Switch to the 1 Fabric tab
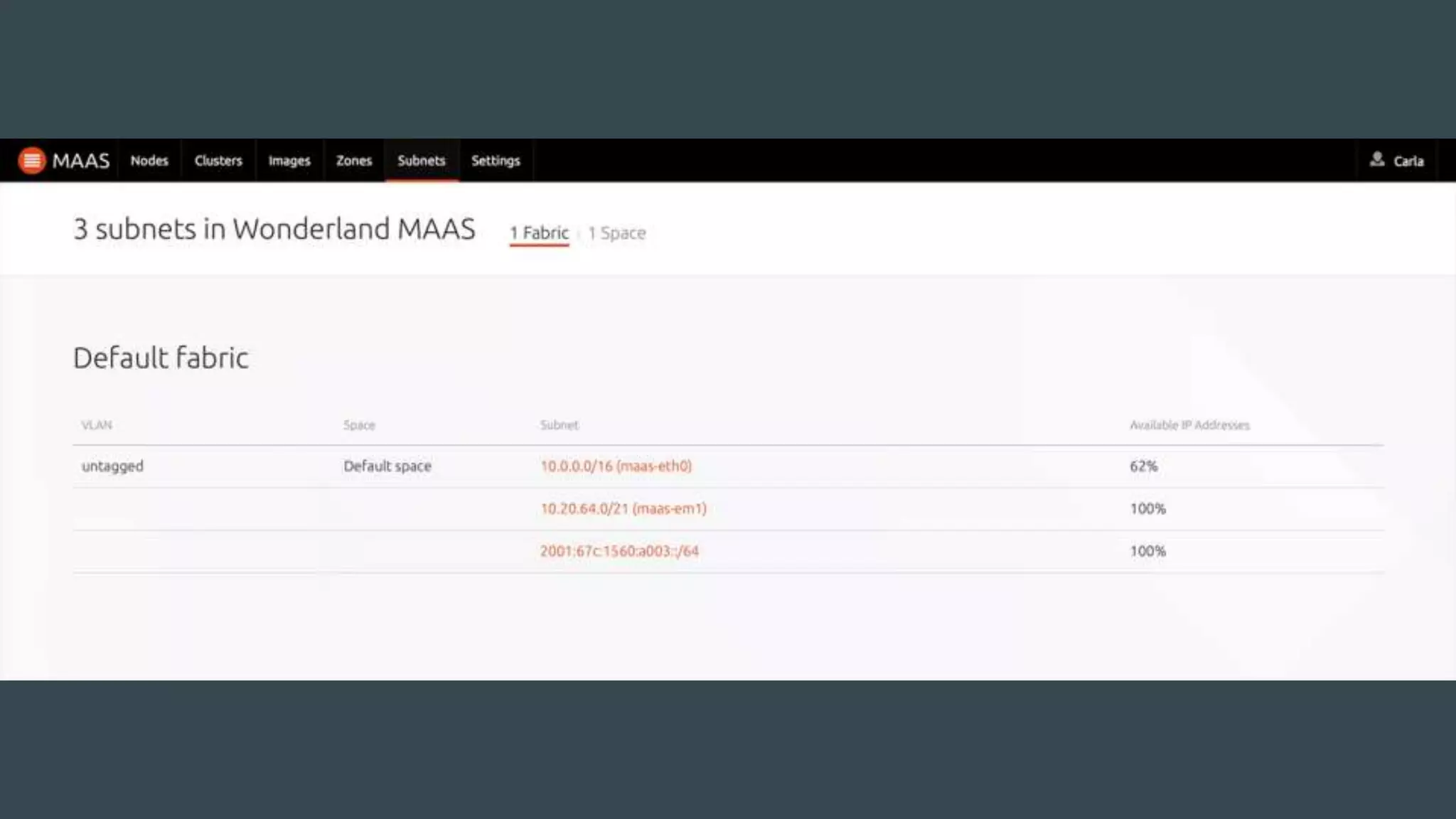1456x819 pixels. (x=540, y=233)
